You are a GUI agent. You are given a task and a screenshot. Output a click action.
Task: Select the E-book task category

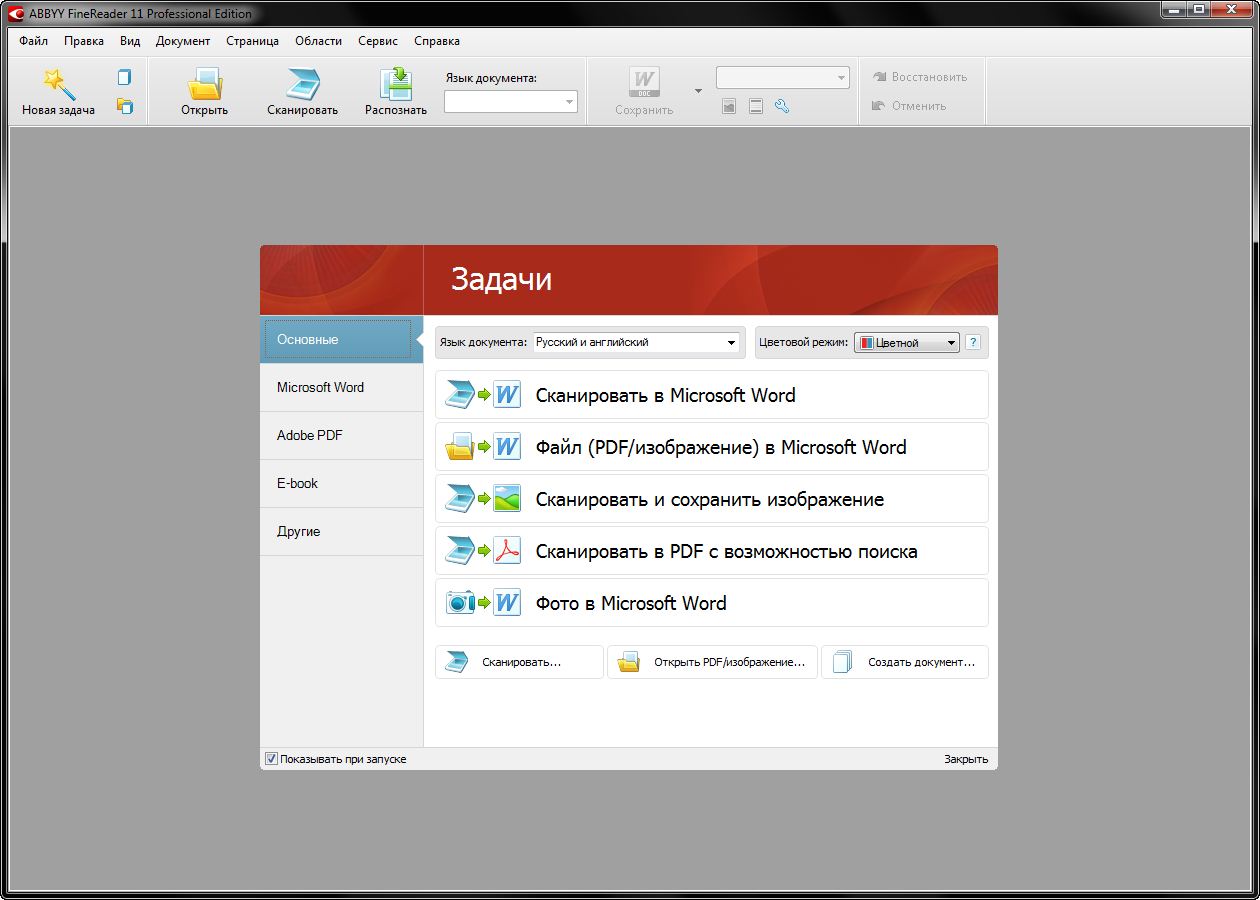pyautogui.click(x=298, y=484)
